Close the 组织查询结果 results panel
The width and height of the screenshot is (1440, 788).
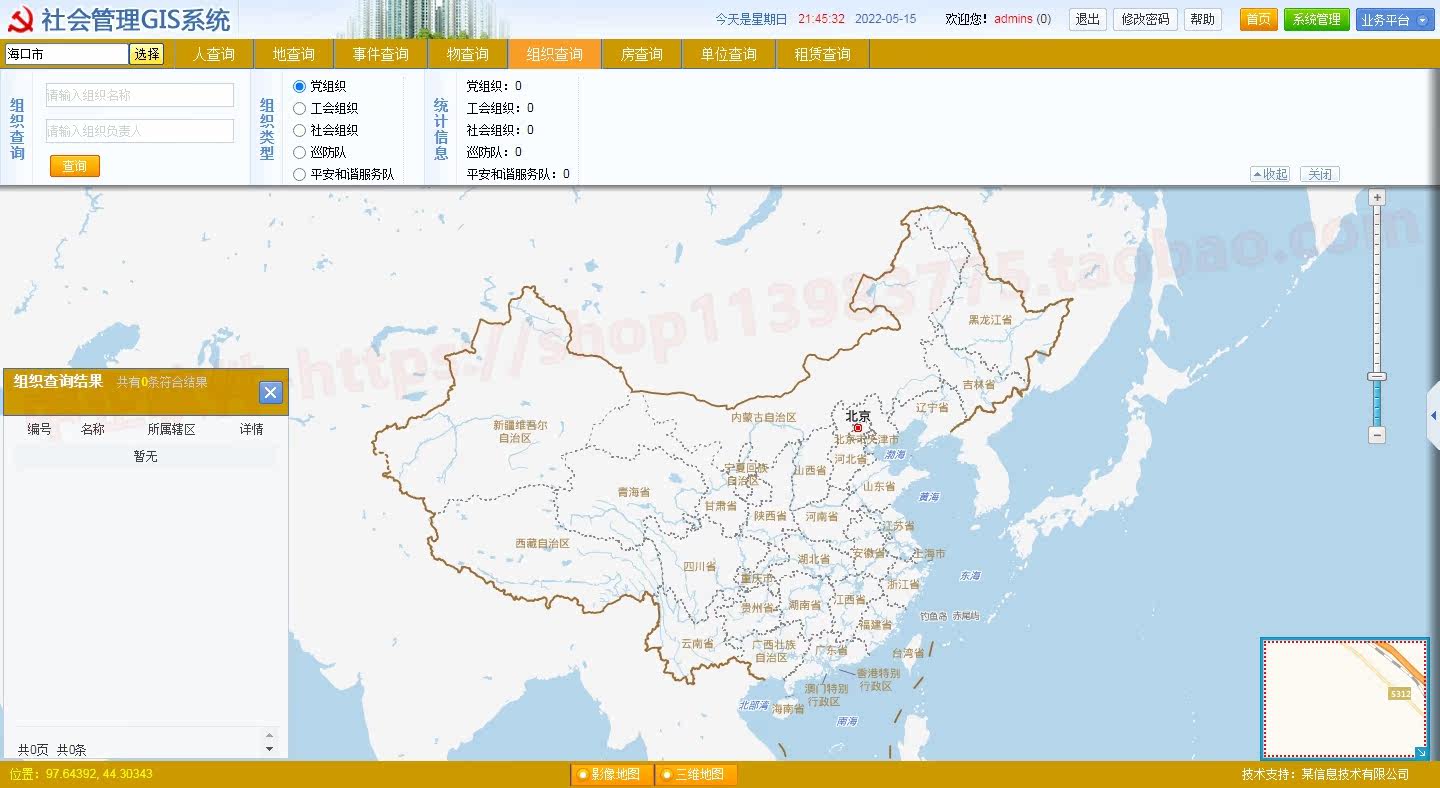(x=270, y=393)
